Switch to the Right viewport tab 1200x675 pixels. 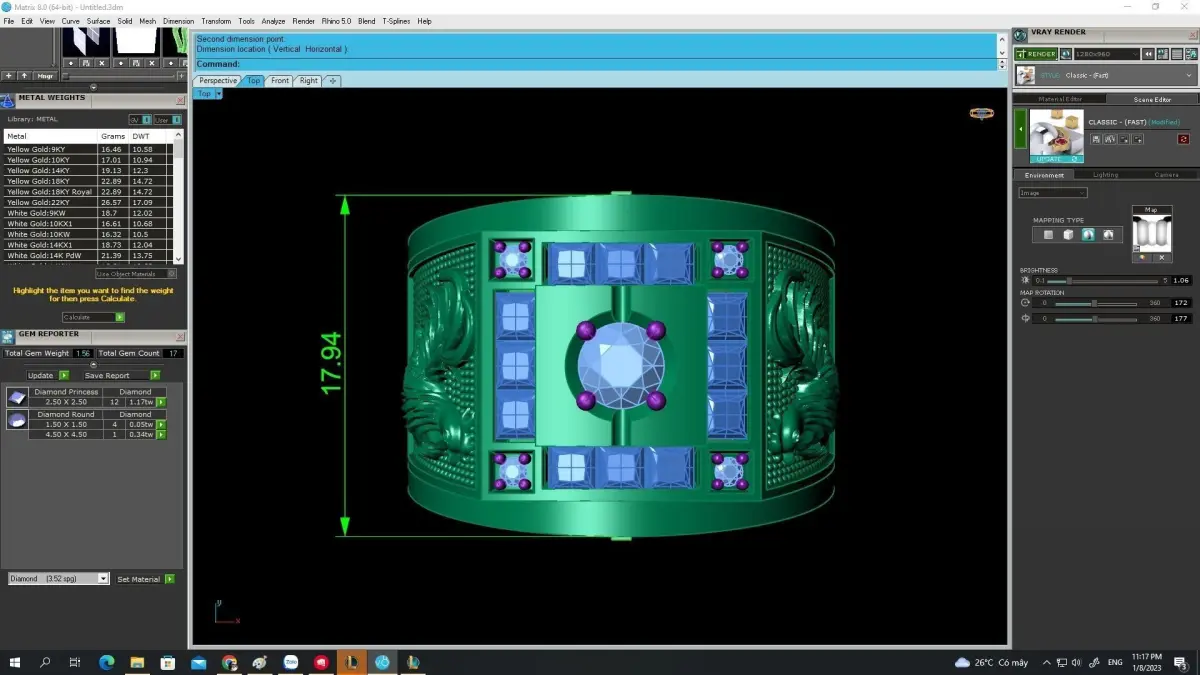[308, 81]
